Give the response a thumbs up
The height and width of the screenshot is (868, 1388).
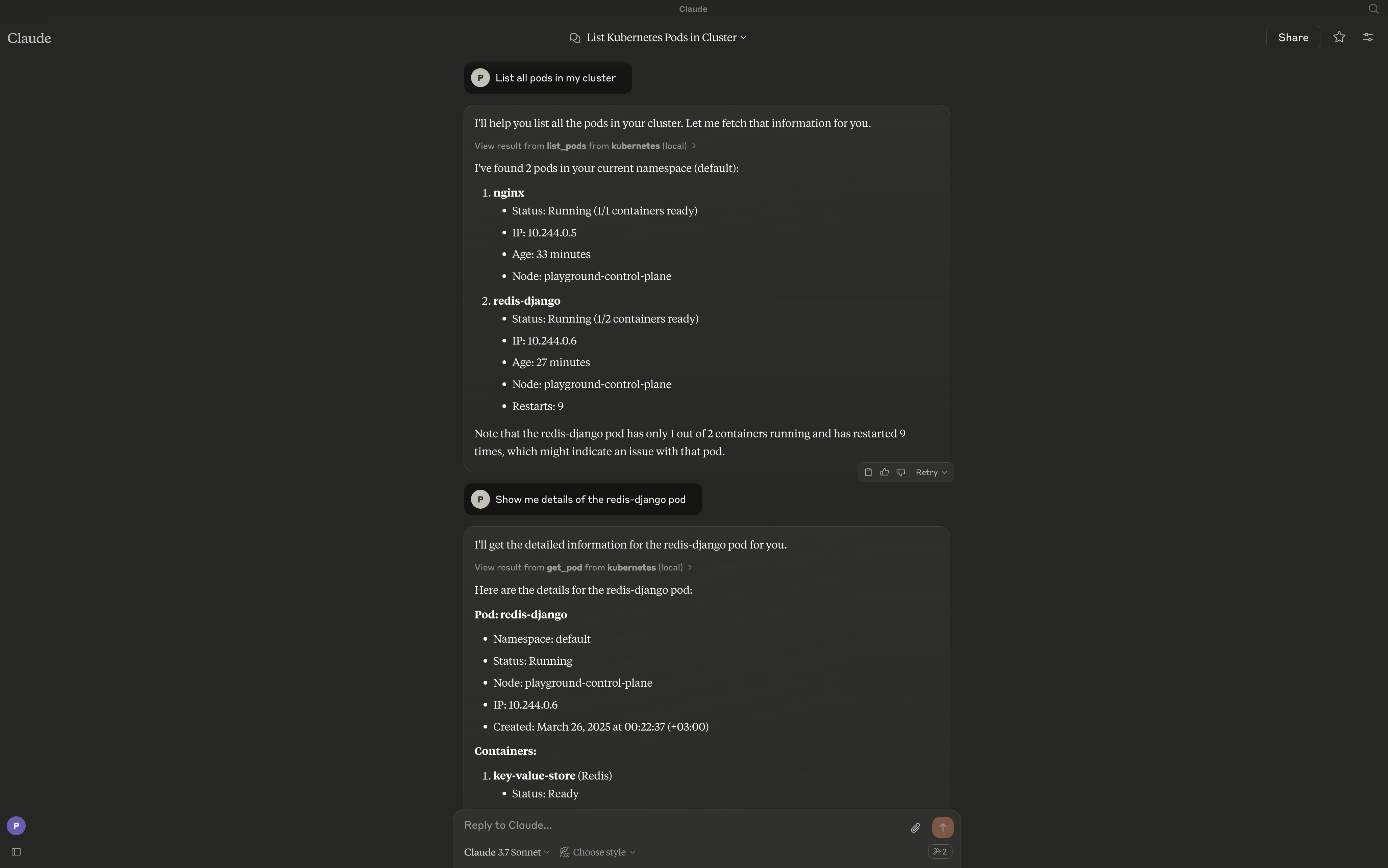coord(884,471)
